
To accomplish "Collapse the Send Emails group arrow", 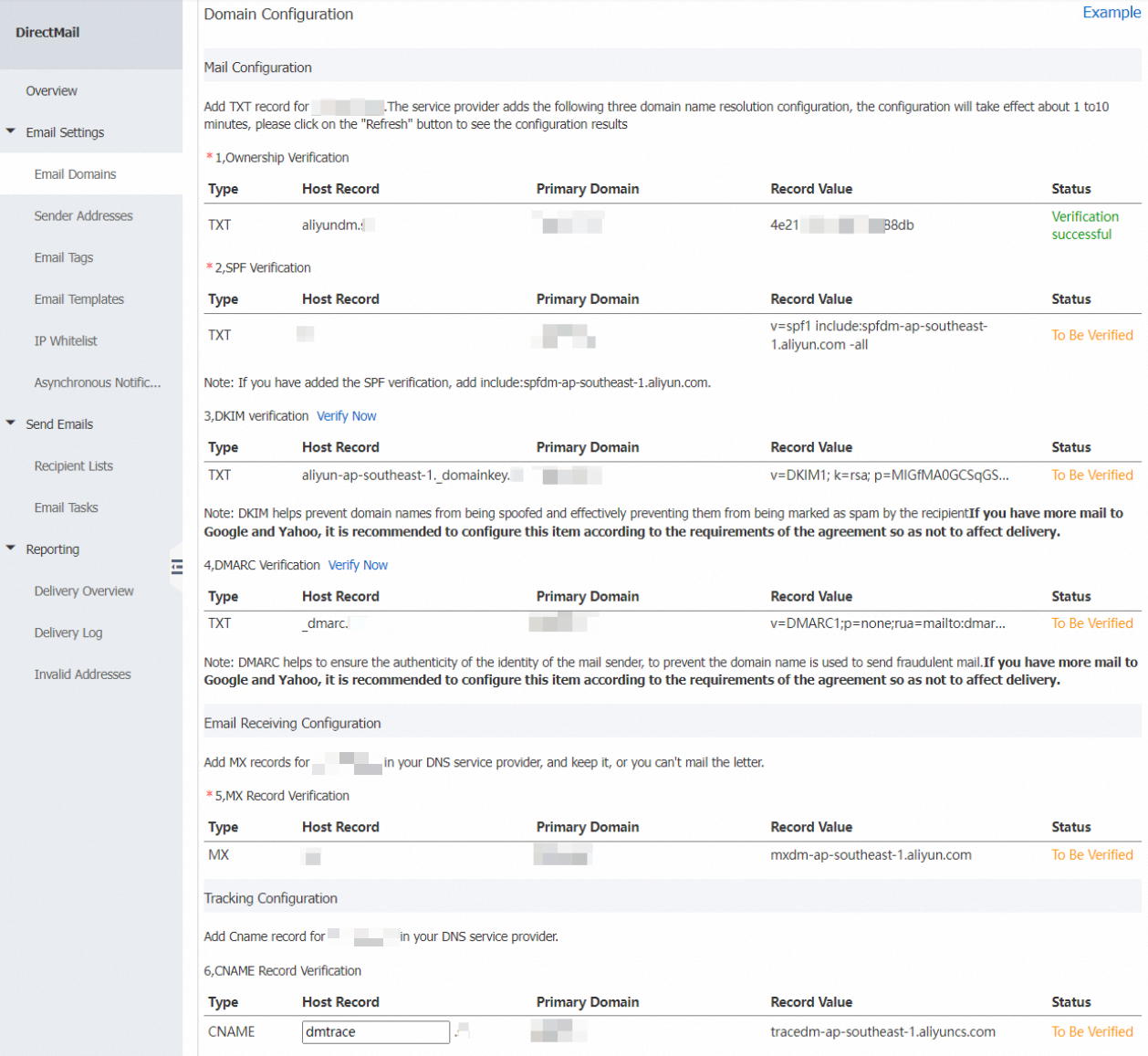I will tap(11, 423).
